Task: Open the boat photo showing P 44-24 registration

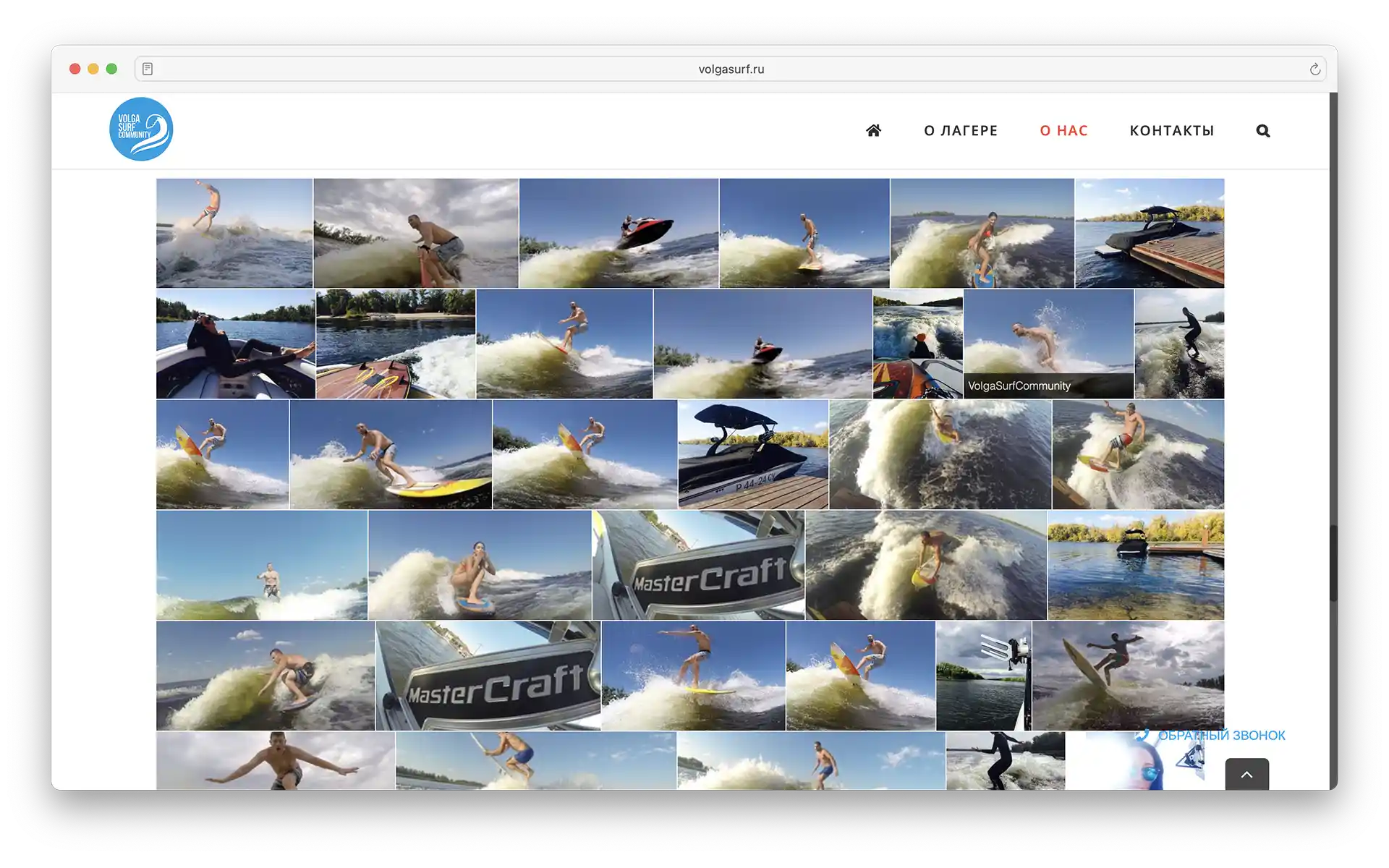Action: click(x=753, y=454)
